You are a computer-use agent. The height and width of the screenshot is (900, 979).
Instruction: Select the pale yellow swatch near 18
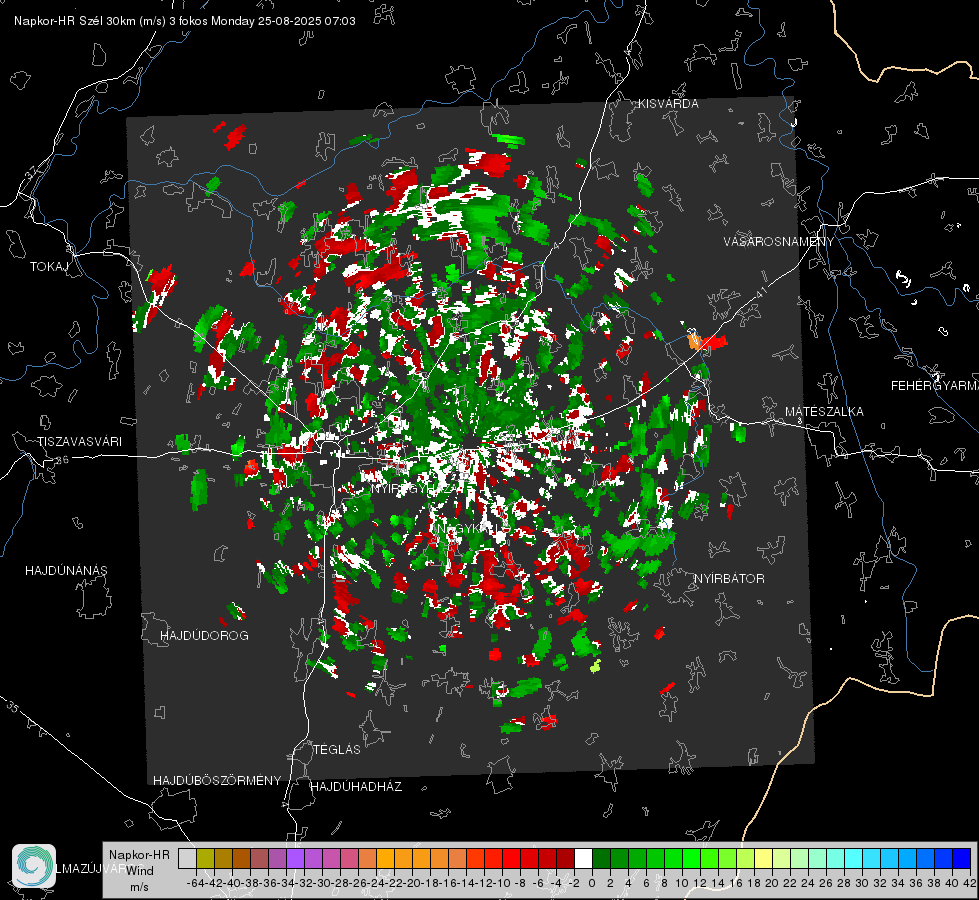[763, 859]
